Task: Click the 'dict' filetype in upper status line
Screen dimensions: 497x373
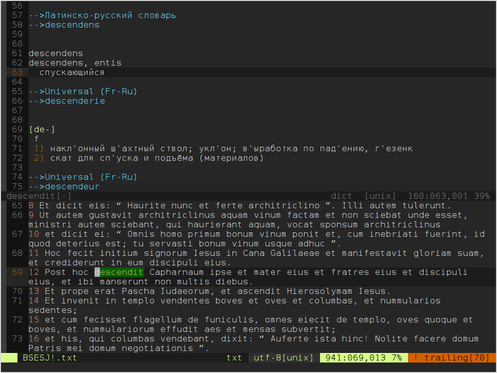Action: tap(341, 196)
